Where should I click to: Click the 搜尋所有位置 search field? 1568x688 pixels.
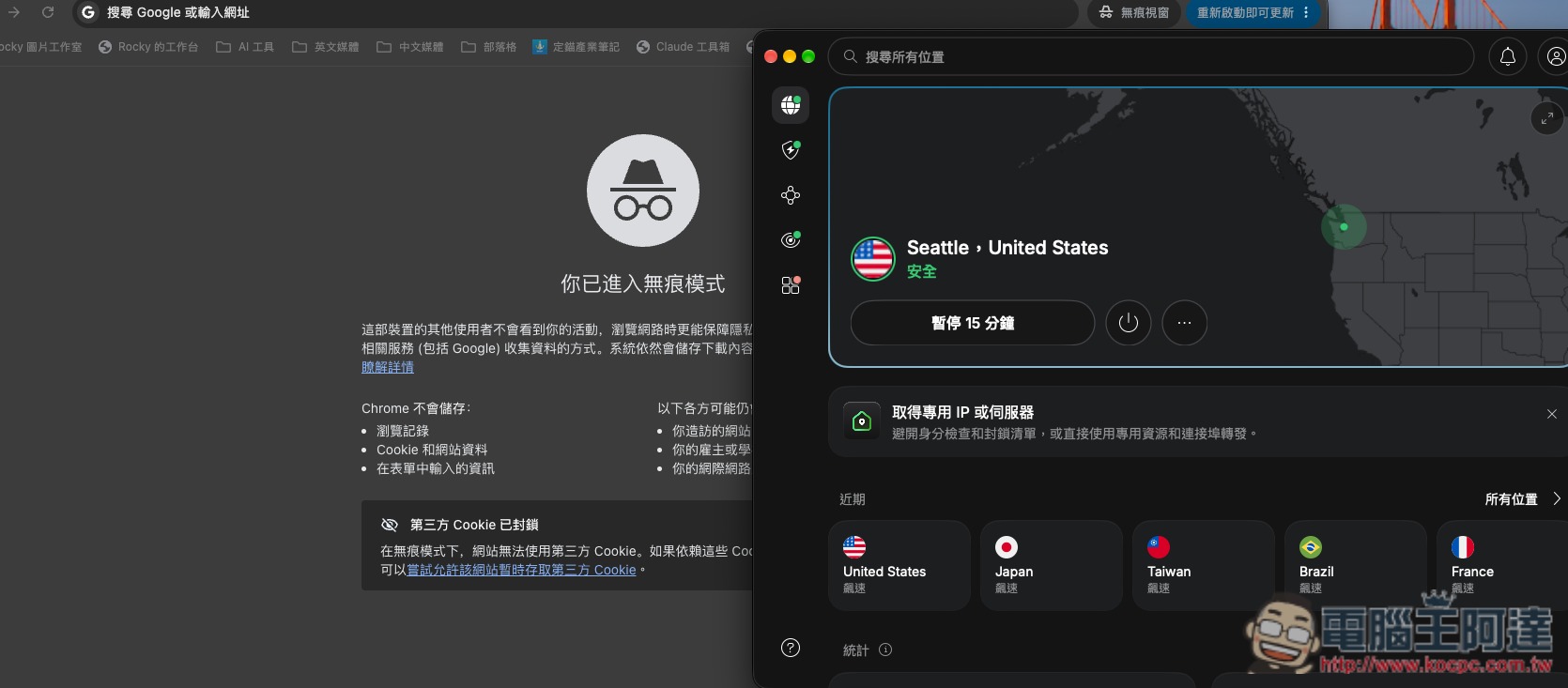pos(1151,57)
